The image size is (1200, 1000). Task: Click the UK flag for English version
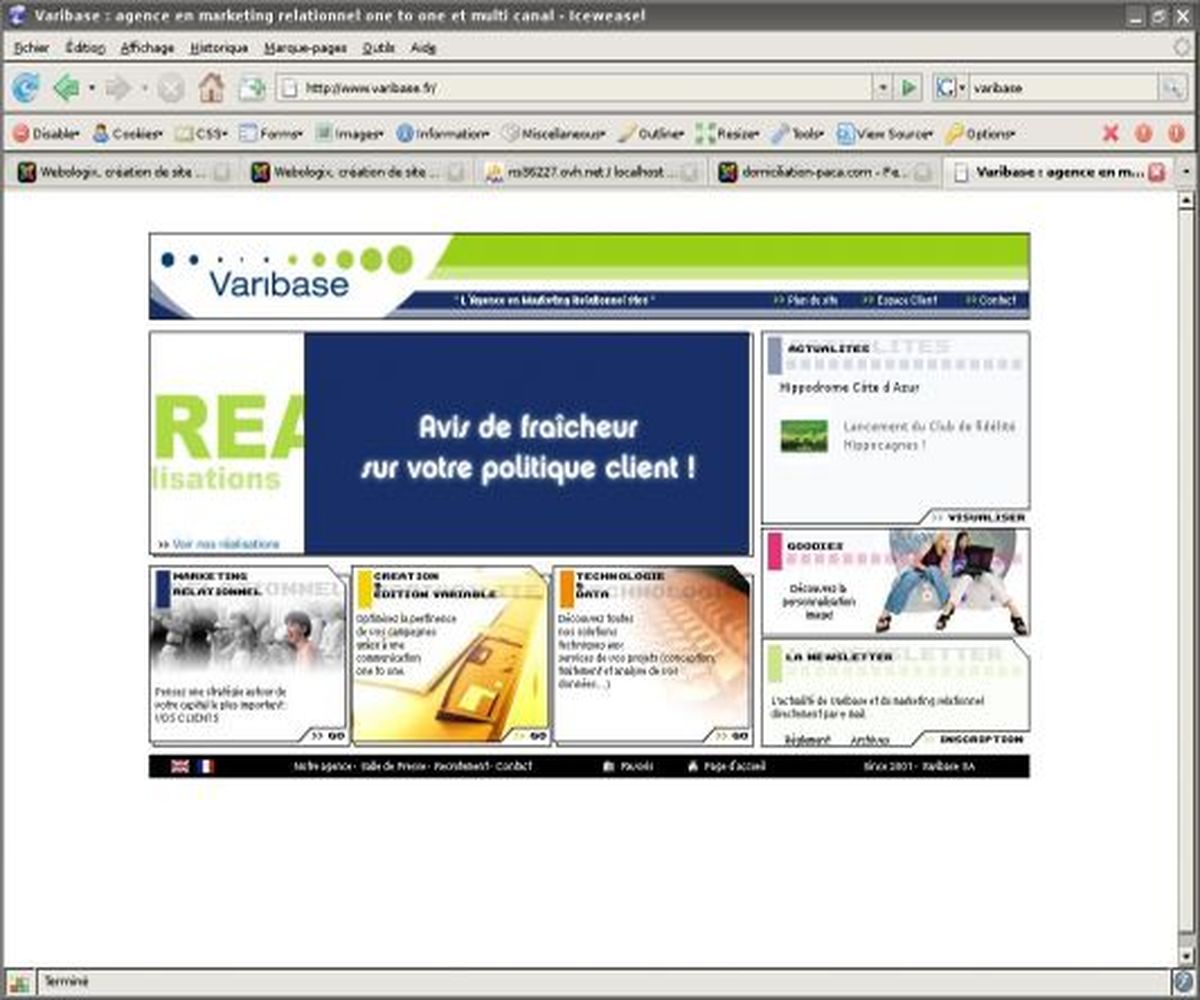point(180,766)
